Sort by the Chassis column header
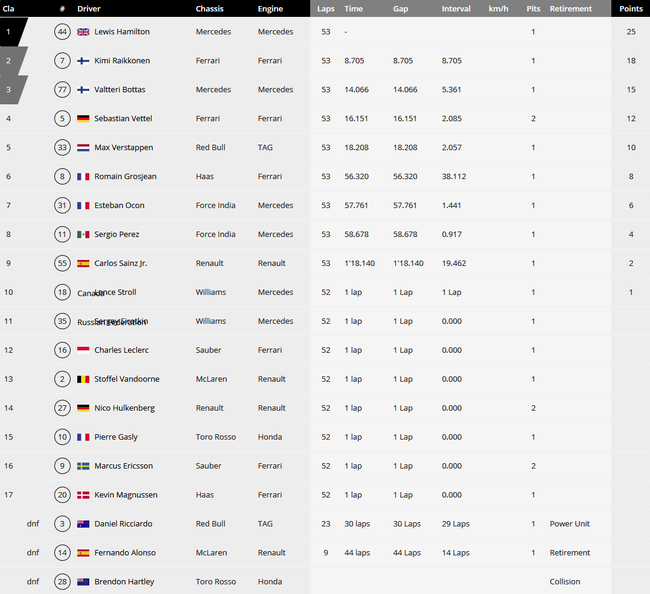Screen dimensions: 650x594 click(209, 8)
